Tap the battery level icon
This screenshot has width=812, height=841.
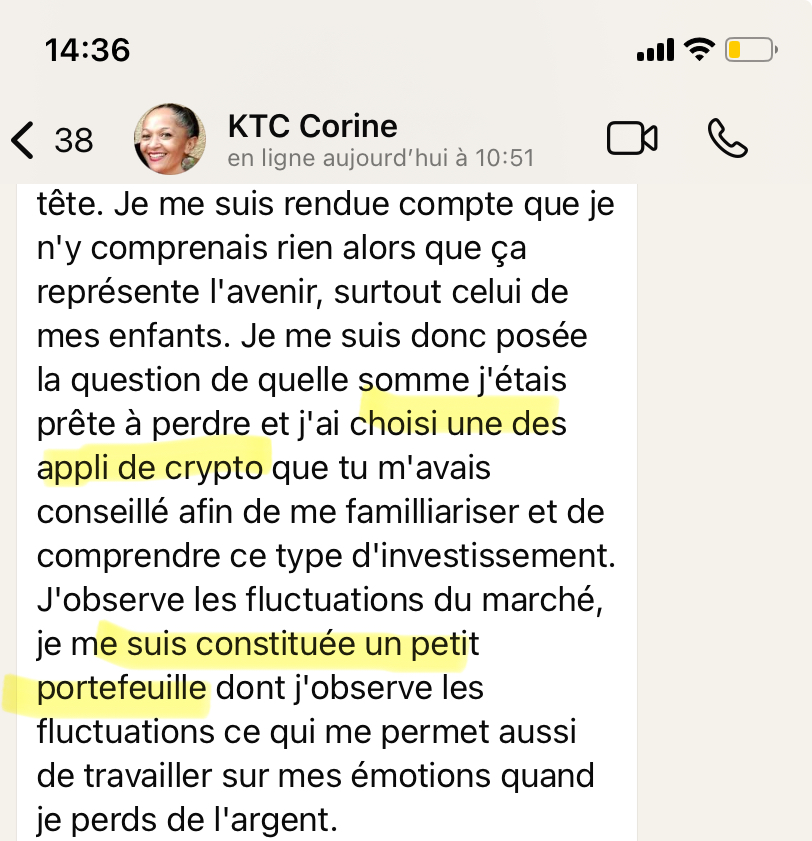tap(751, 49)
